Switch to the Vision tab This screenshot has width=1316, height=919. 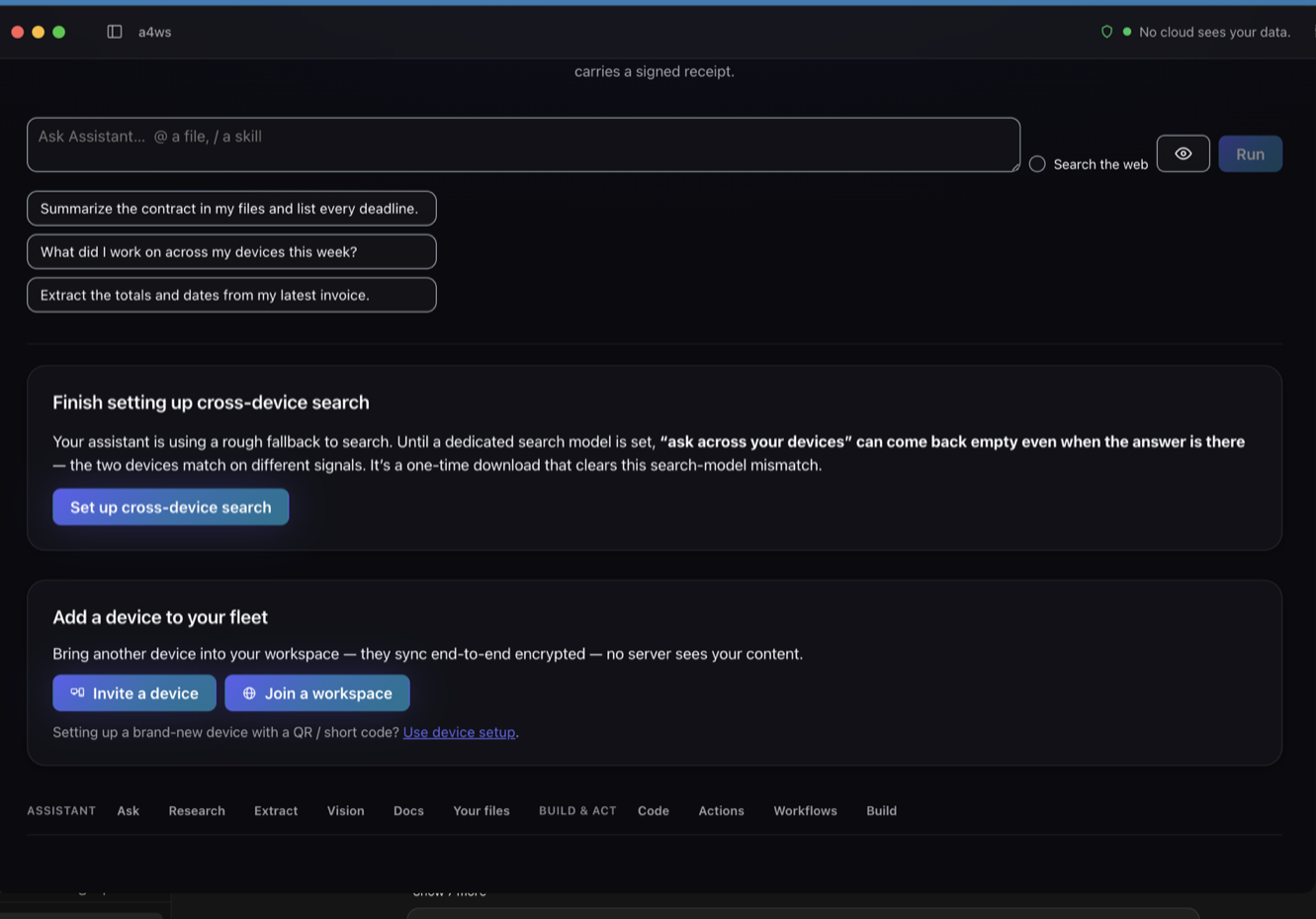(x=346, y=810)
